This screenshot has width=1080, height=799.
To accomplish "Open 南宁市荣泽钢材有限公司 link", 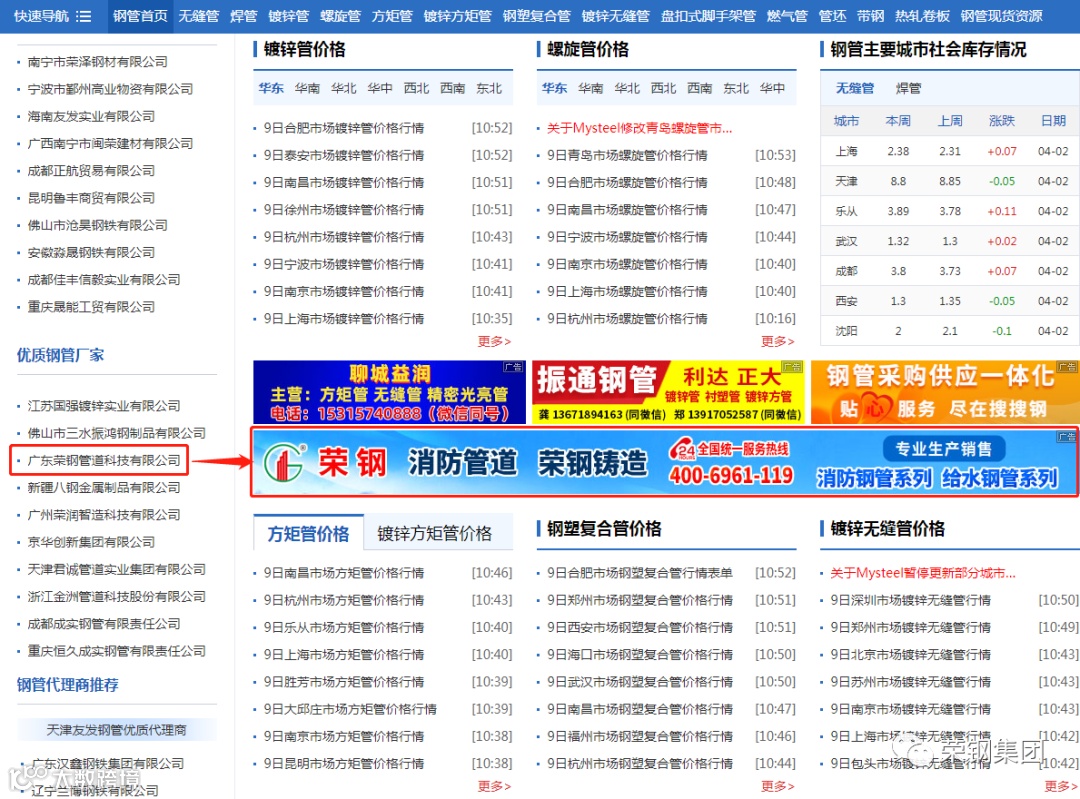I will point(98,61).
